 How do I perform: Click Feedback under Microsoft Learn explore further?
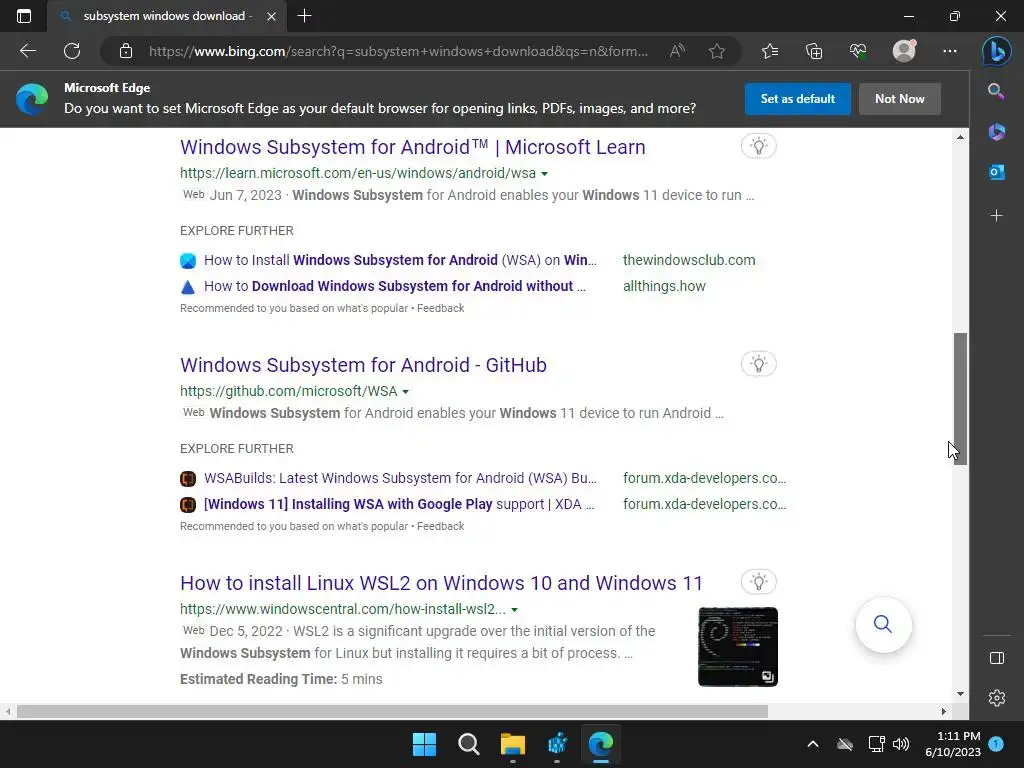click(440, 308)
